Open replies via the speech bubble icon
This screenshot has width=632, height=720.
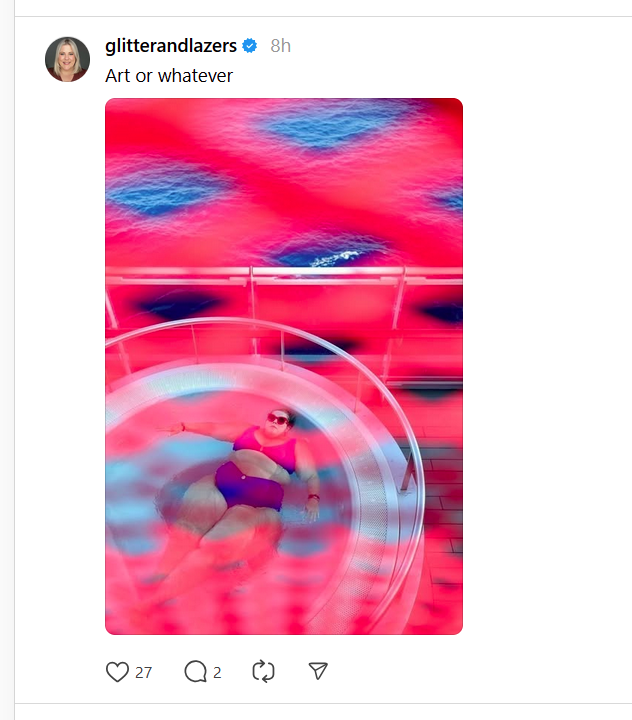click(196, 672)
